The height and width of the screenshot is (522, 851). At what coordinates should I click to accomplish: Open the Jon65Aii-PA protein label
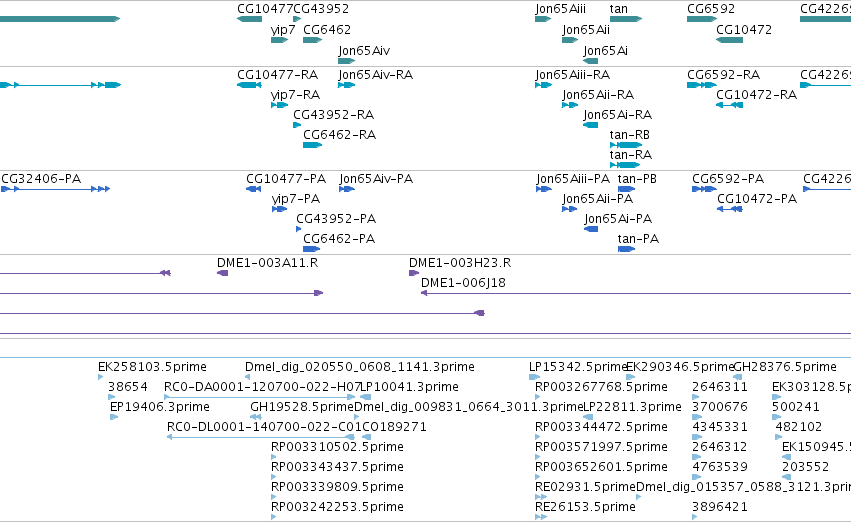click(598, 199)
